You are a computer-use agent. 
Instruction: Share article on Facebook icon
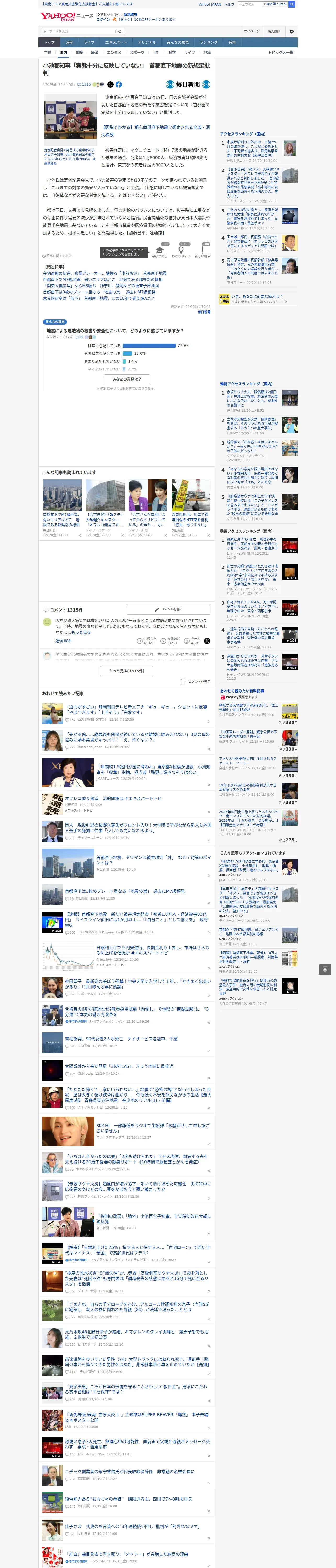119,85
